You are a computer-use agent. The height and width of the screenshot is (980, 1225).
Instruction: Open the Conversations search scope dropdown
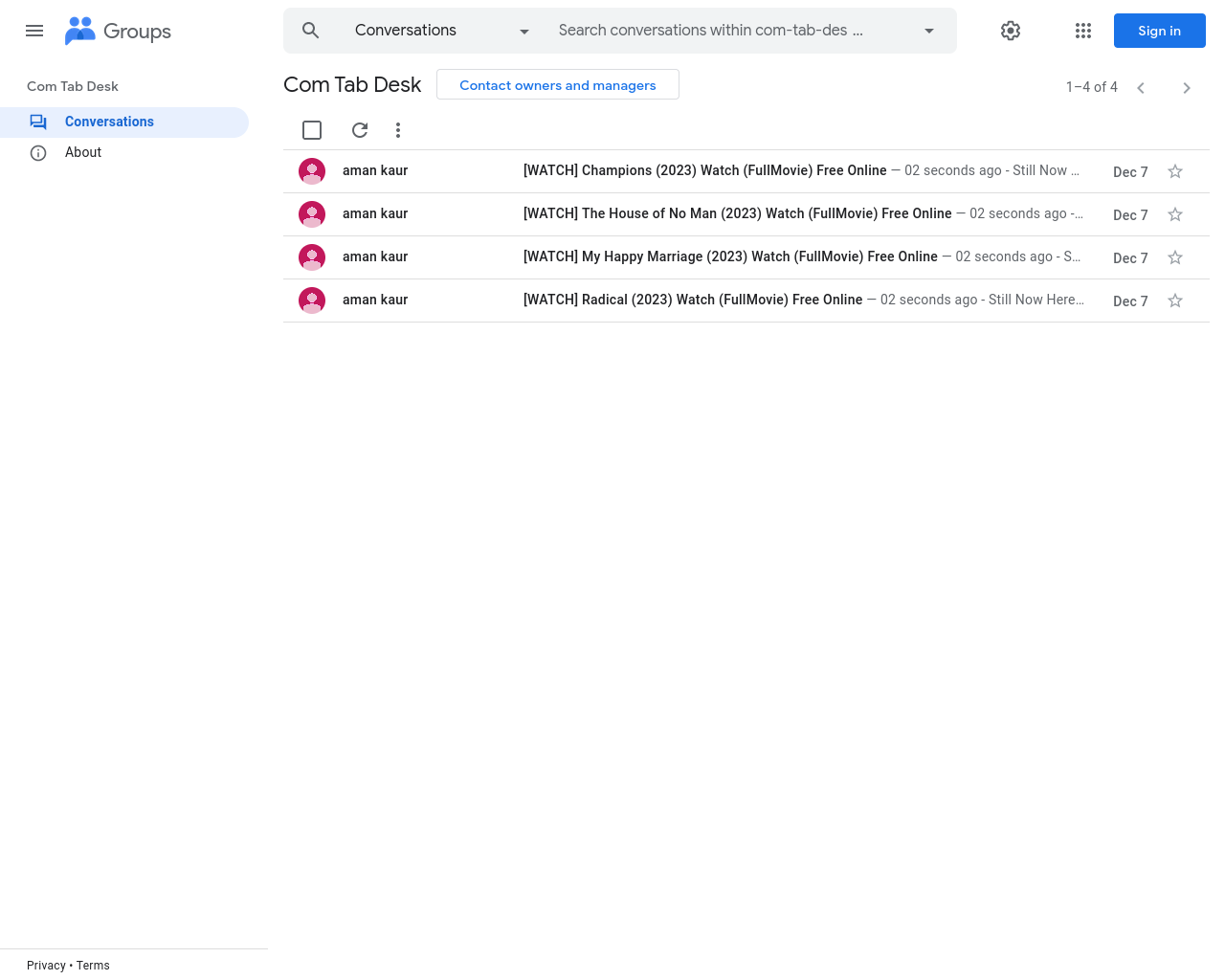tap(442, 31)
